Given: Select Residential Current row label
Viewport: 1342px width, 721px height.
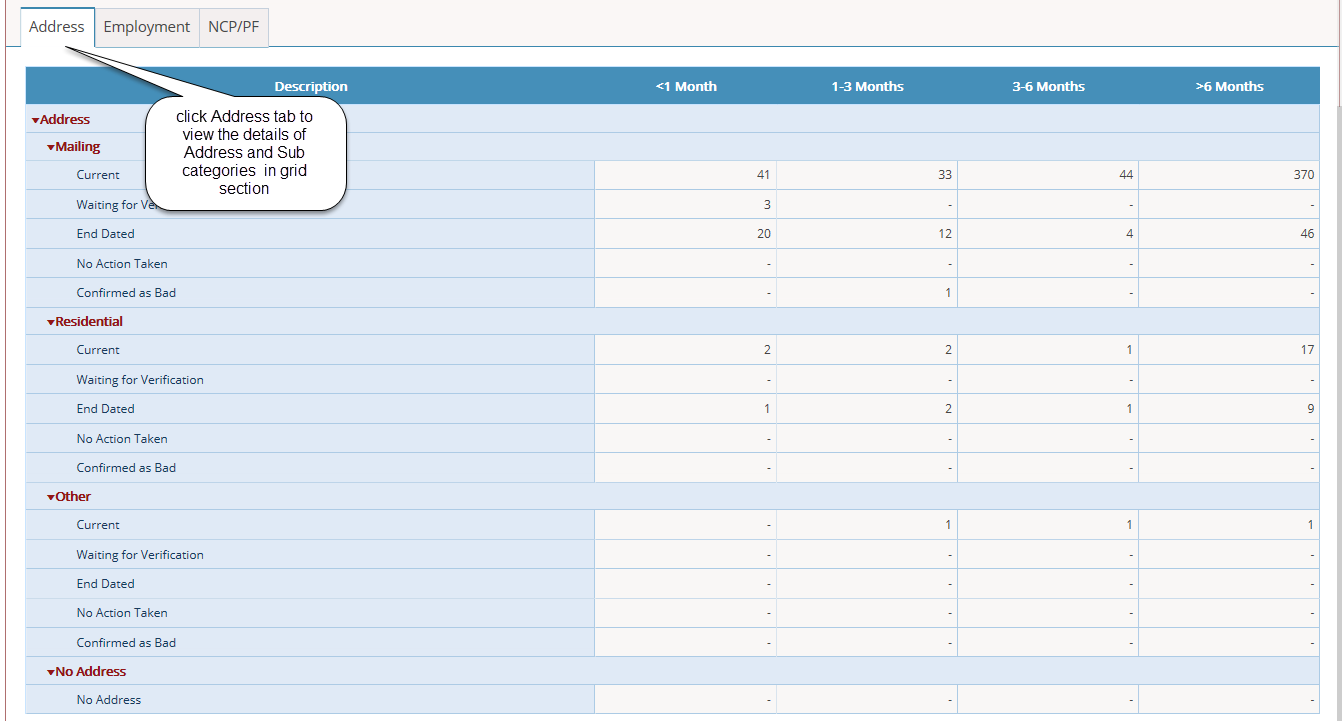Looking at the screenshot, I should (x=98, y=350).
